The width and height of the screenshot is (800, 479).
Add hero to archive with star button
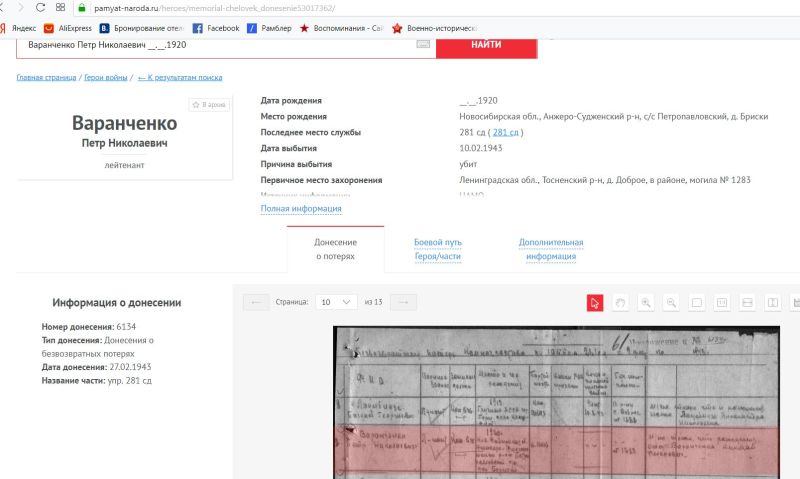209,105
